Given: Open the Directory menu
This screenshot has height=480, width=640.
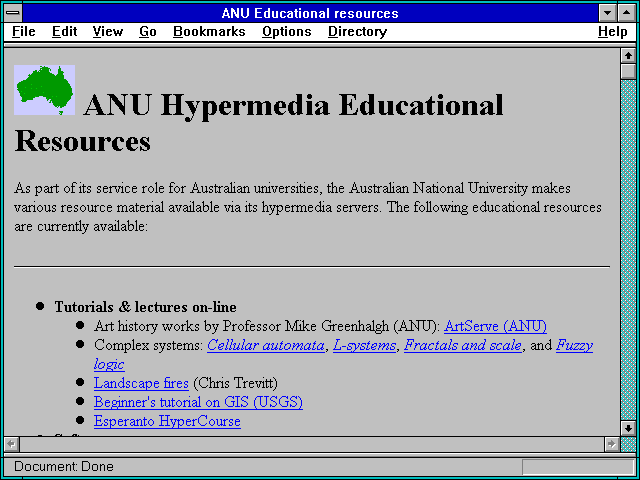Looking at the screenshot, I should (x=358, y=32).
